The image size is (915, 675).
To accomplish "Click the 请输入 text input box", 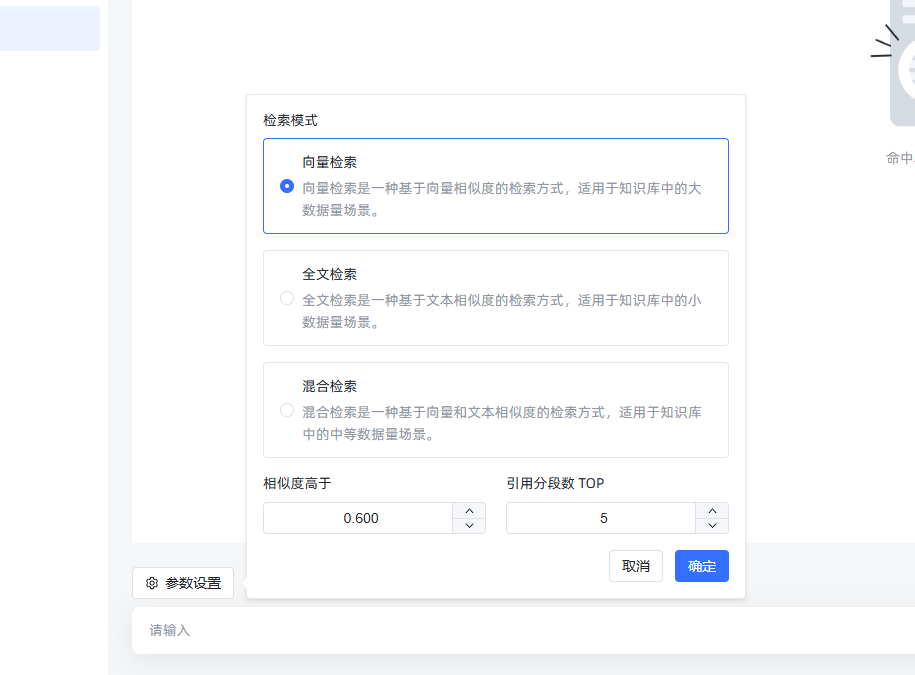I will (523, 630).
